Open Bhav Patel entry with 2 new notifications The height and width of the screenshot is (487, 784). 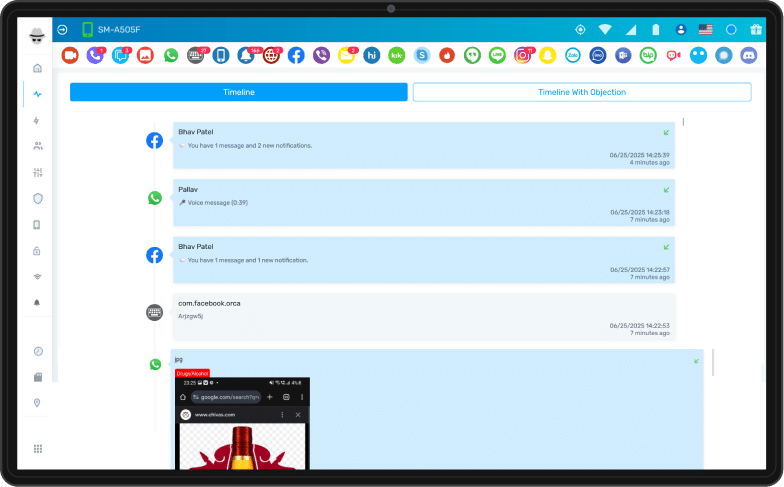pos(424,146)
